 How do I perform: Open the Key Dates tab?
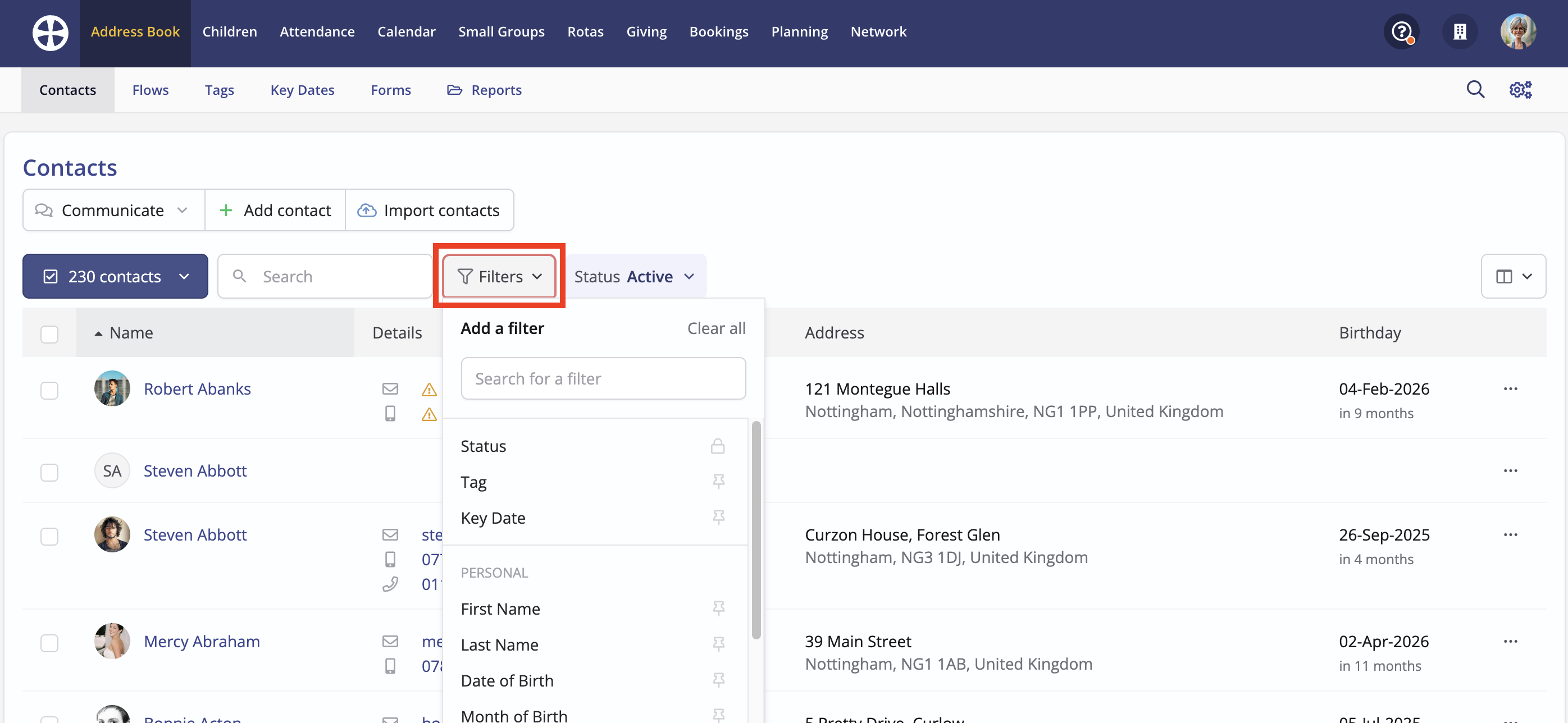click(x=303, y=90)
